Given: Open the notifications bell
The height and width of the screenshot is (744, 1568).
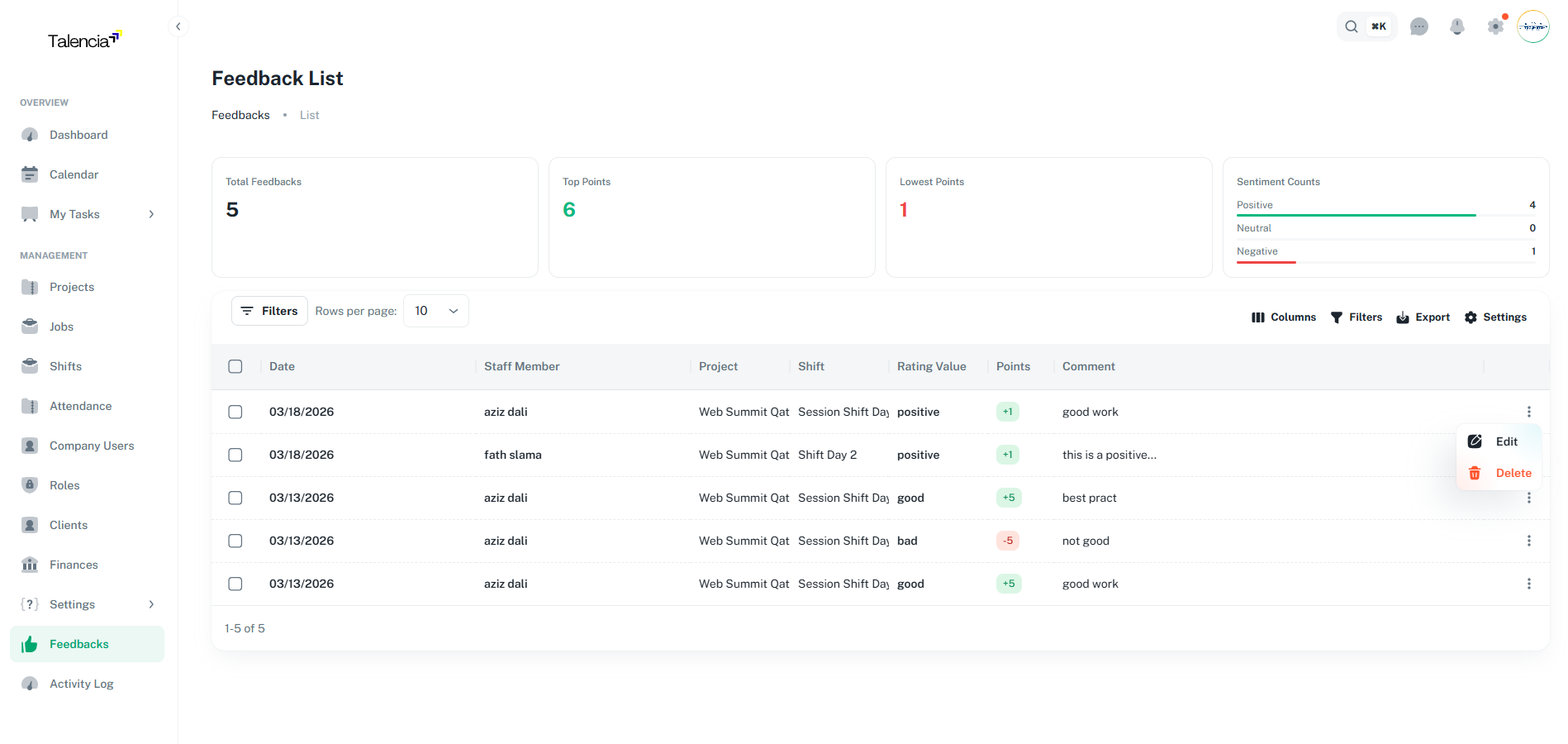Looking at the screenshot, I should coord(1456,26).
